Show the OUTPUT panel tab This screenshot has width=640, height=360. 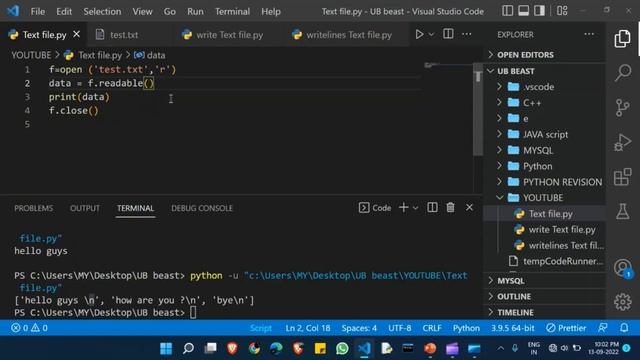(x=84, y=208)
